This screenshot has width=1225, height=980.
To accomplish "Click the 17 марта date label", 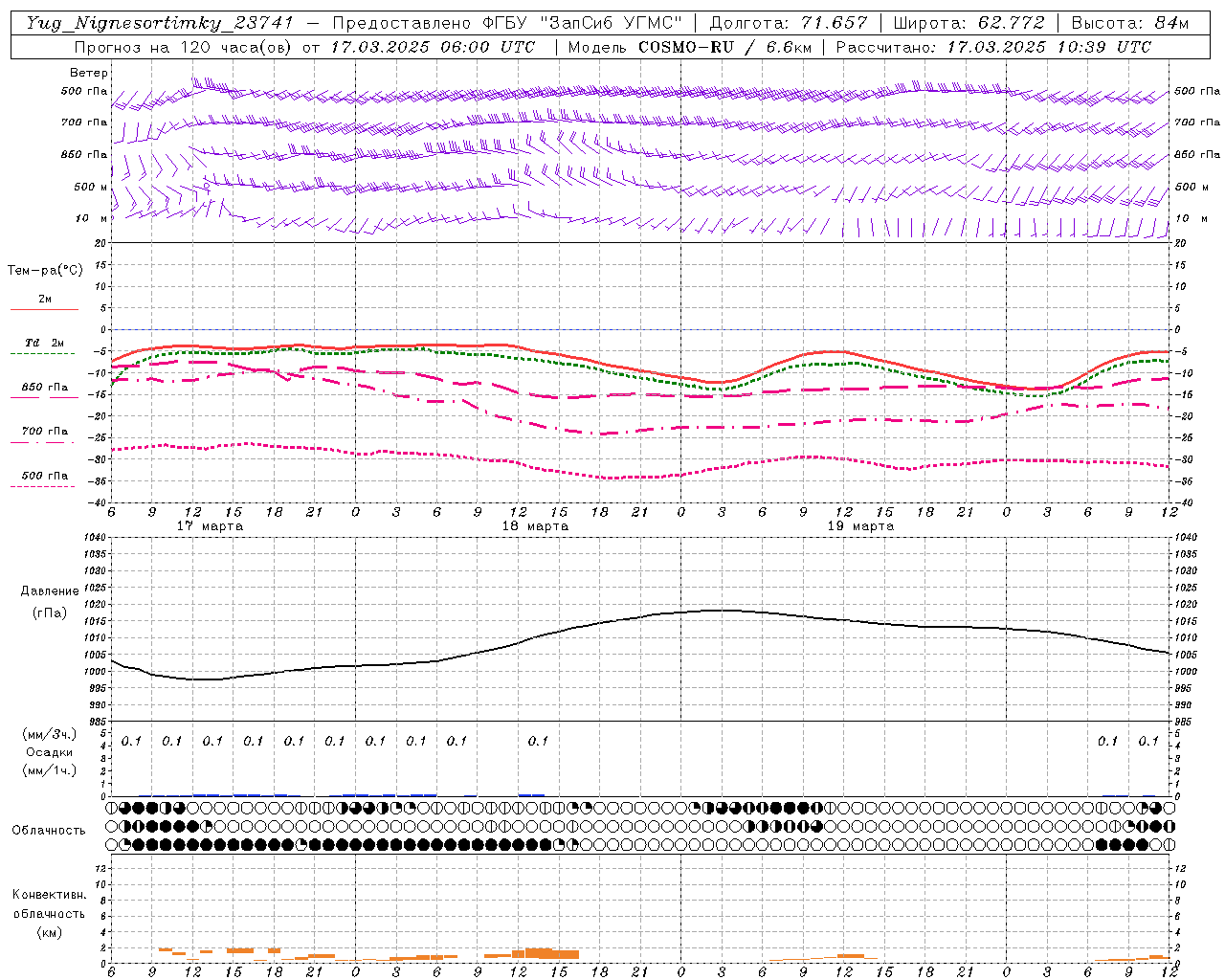I will pyautogui.click(x=210, y=526).
